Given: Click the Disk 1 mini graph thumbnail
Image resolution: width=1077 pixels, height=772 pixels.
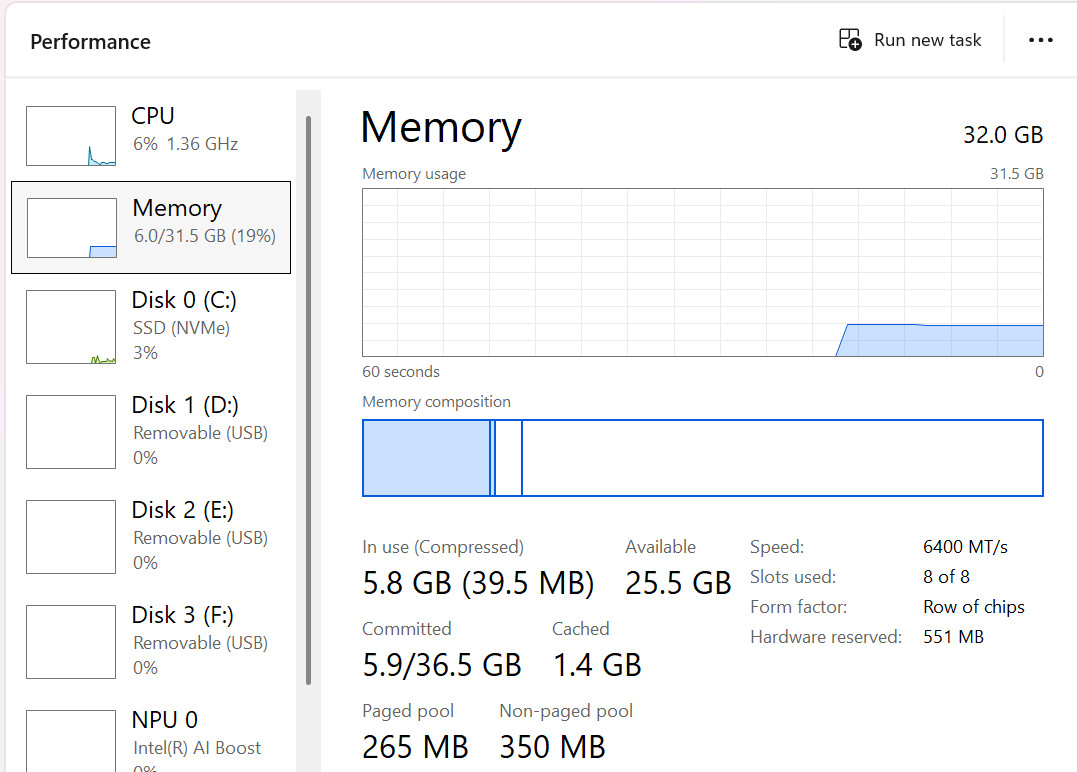Looking at the screenshot, I should pyautogui.click(x=71, y=432).
